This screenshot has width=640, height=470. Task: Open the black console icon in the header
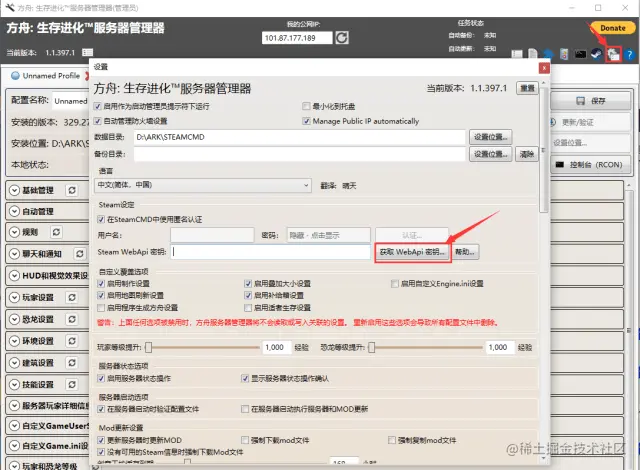tap(580, 54)
